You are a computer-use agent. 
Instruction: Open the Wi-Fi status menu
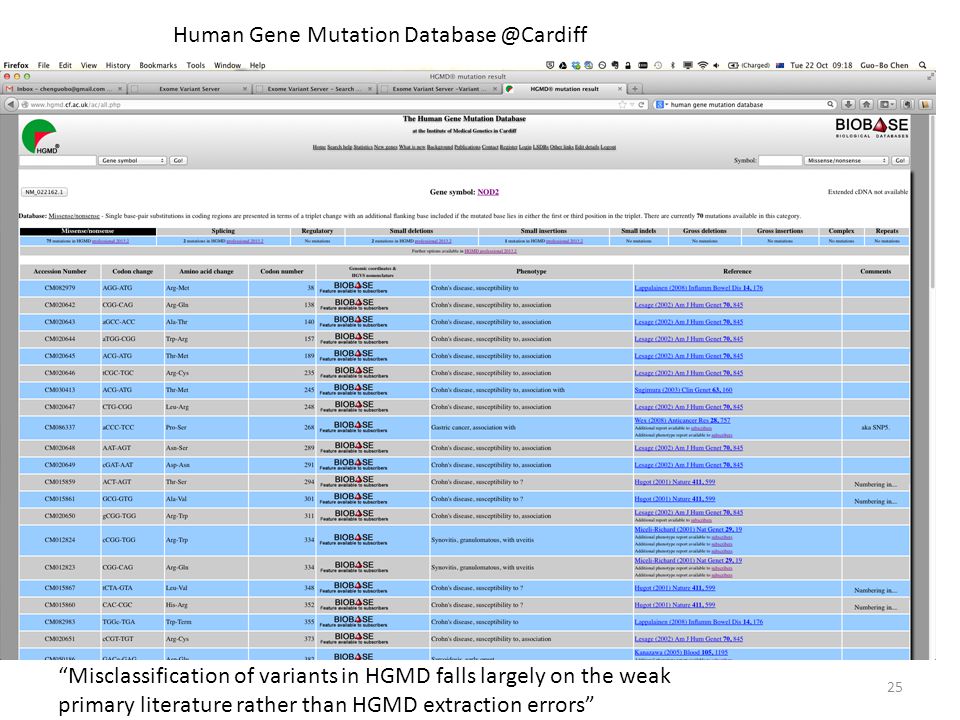pyautogui.click(x=702, y=65)
